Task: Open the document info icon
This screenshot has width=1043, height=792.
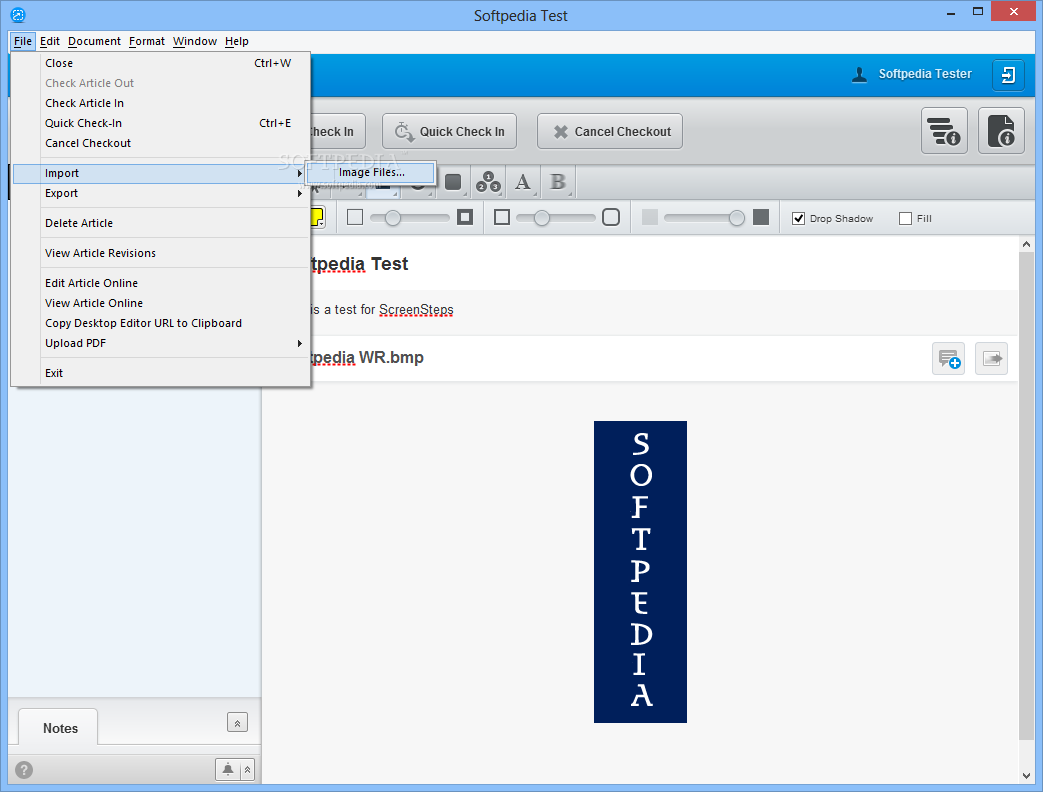Action: coord(1001,131)
